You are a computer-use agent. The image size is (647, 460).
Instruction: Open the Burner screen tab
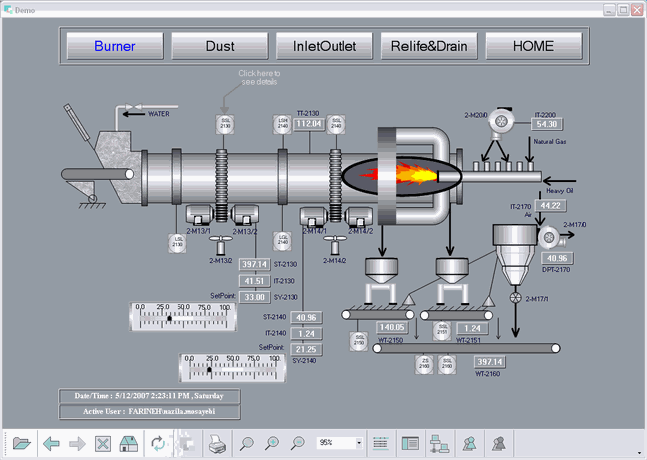tap(115, 46)
